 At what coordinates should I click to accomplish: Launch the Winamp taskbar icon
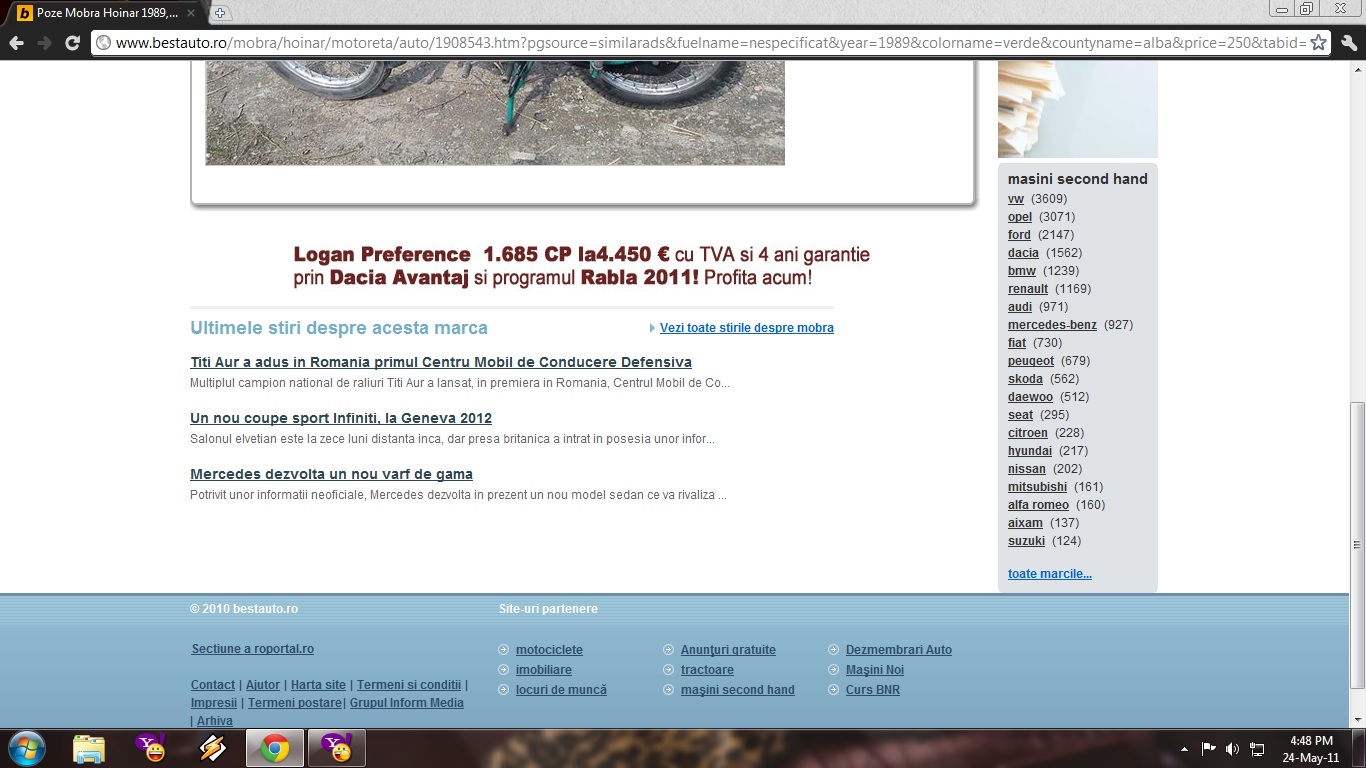(213, 748)
